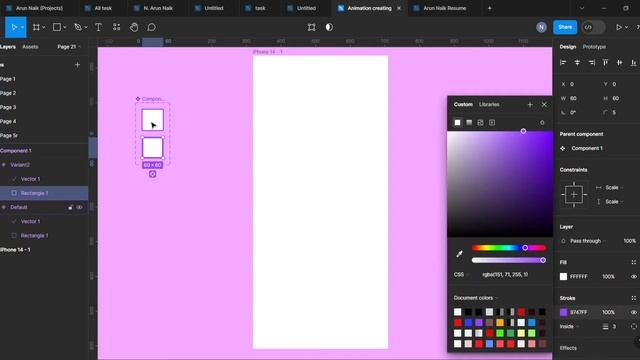Switch to the Prototype tab
This screenshot has height=360, width=640.
594,47
